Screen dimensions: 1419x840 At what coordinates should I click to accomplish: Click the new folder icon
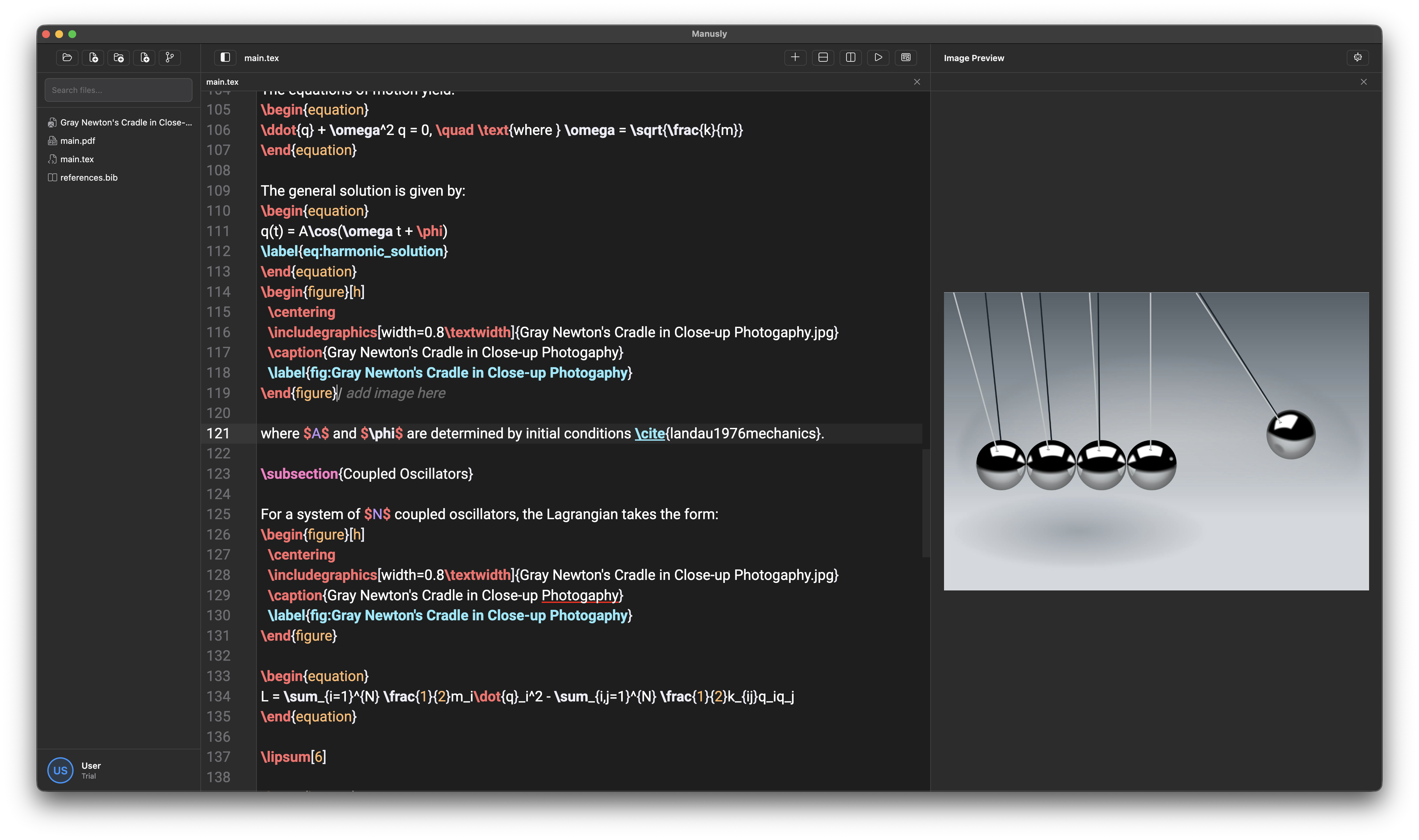[x=119, y=58]
